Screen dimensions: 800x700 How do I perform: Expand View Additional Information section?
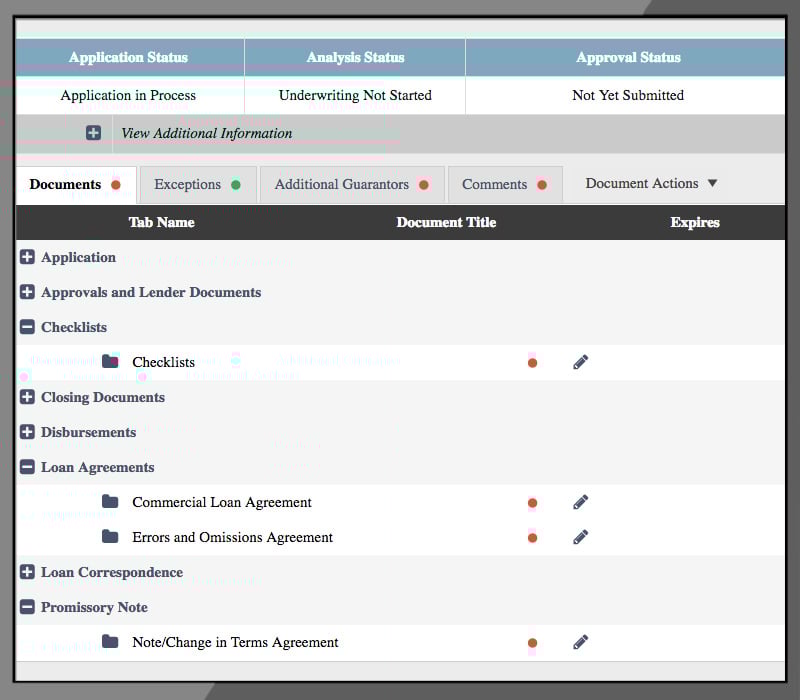[93, 133]
